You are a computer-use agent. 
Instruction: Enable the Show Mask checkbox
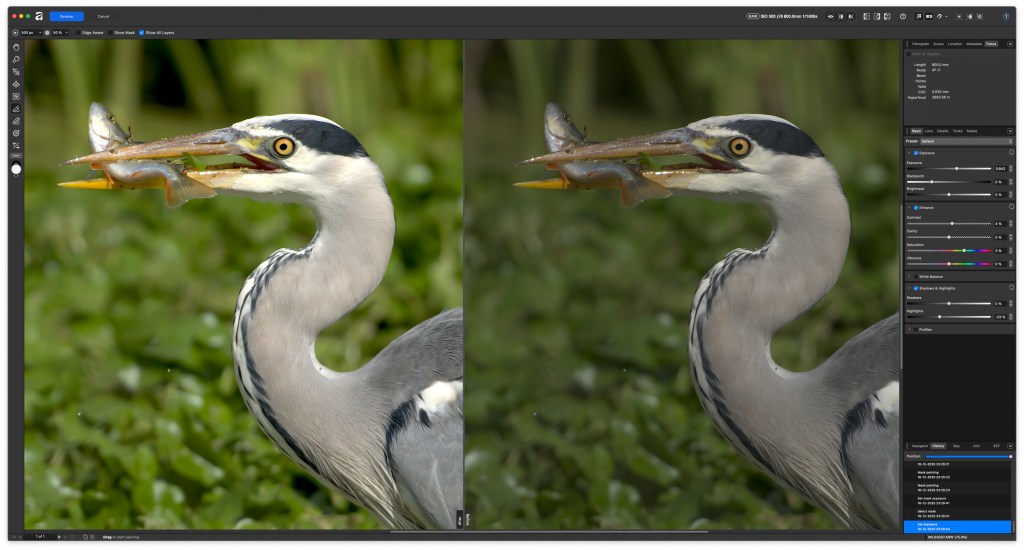point(110,33)
